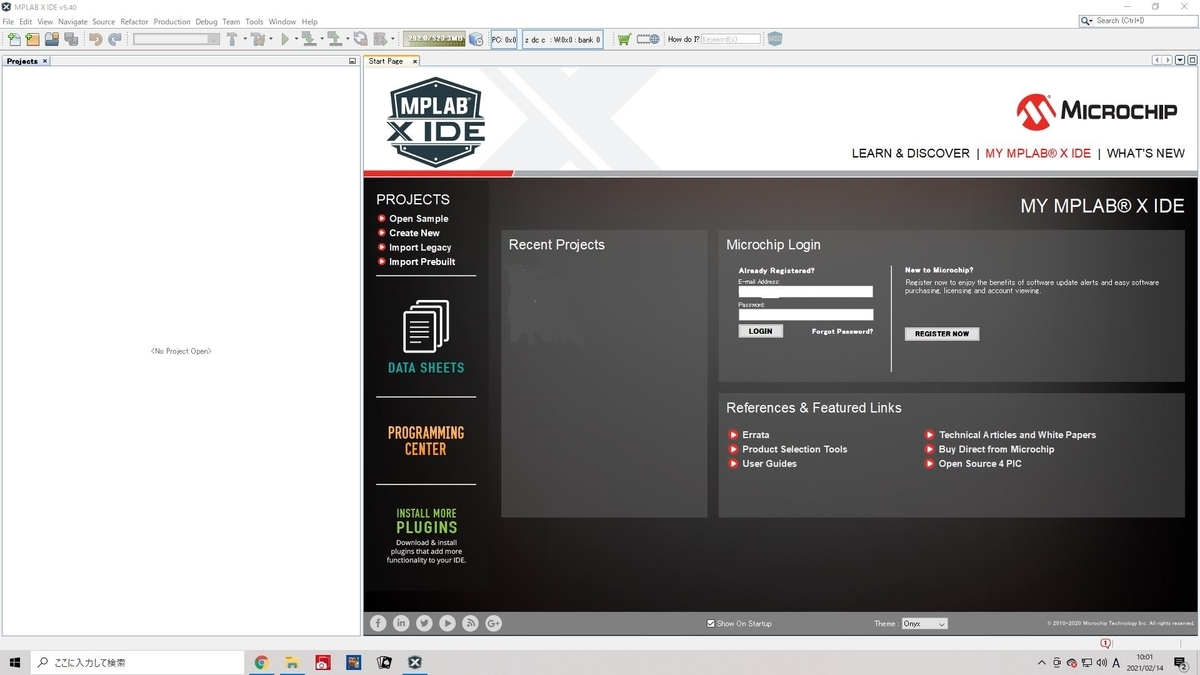Open Chrome from the Windows taskbar
The width and height of the screenshot is (1200, 675).
coord(261,662)
